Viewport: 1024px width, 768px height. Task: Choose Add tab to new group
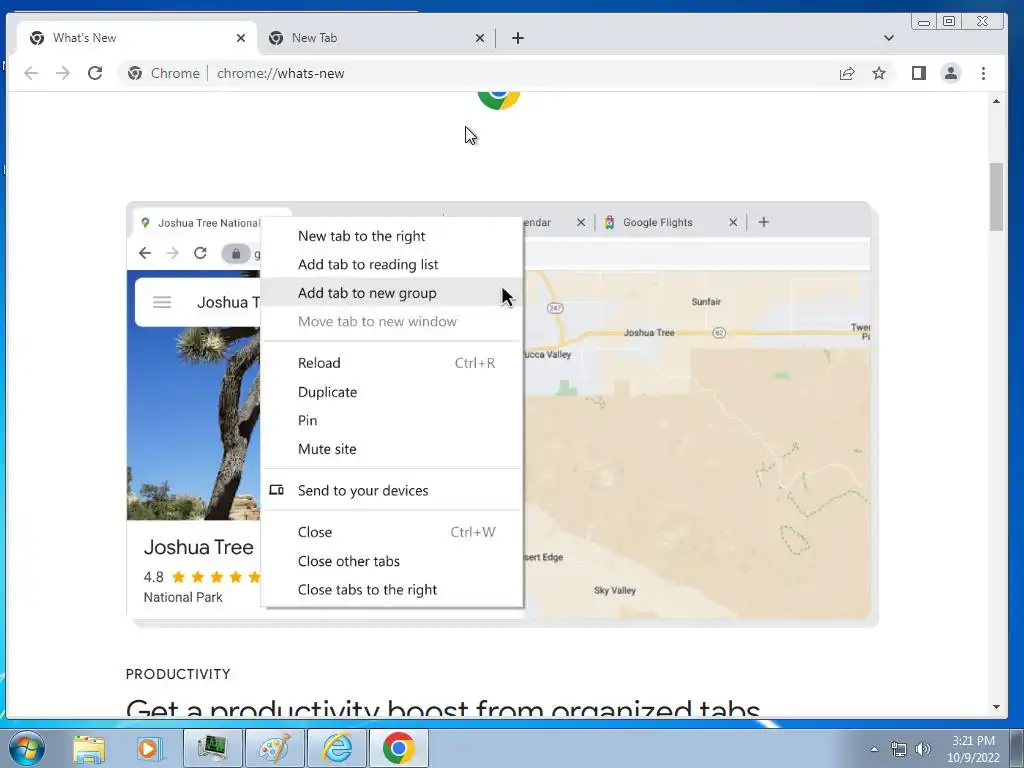tap(392, 293)
